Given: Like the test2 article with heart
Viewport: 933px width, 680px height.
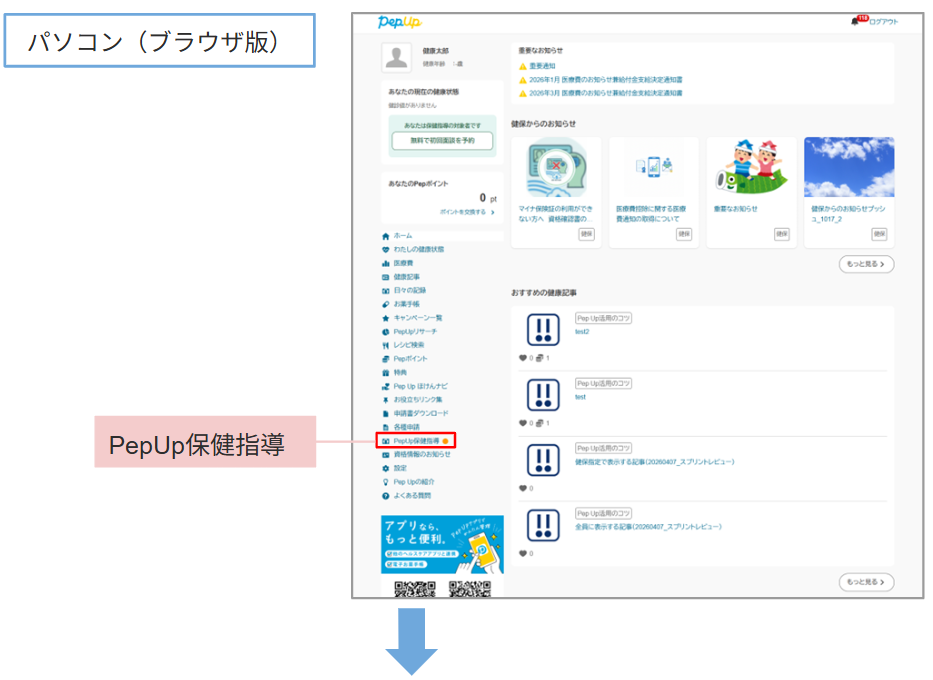Looking at the screenshot, I should click(523, 358).
